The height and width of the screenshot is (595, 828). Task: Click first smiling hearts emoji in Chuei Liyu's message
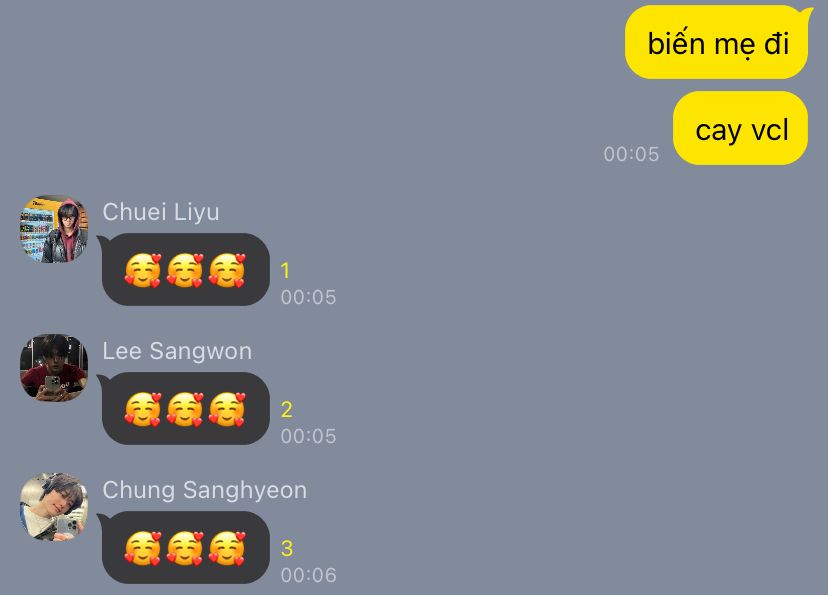[143, 270]
